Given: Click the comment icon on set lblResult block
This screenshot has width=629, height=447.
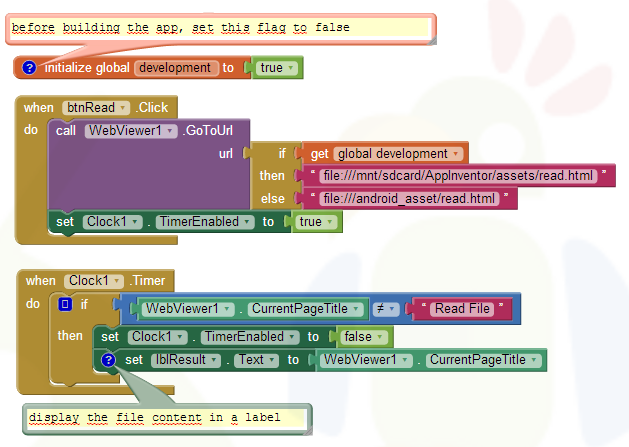Looking at the screenshot, I should (109, 360).
